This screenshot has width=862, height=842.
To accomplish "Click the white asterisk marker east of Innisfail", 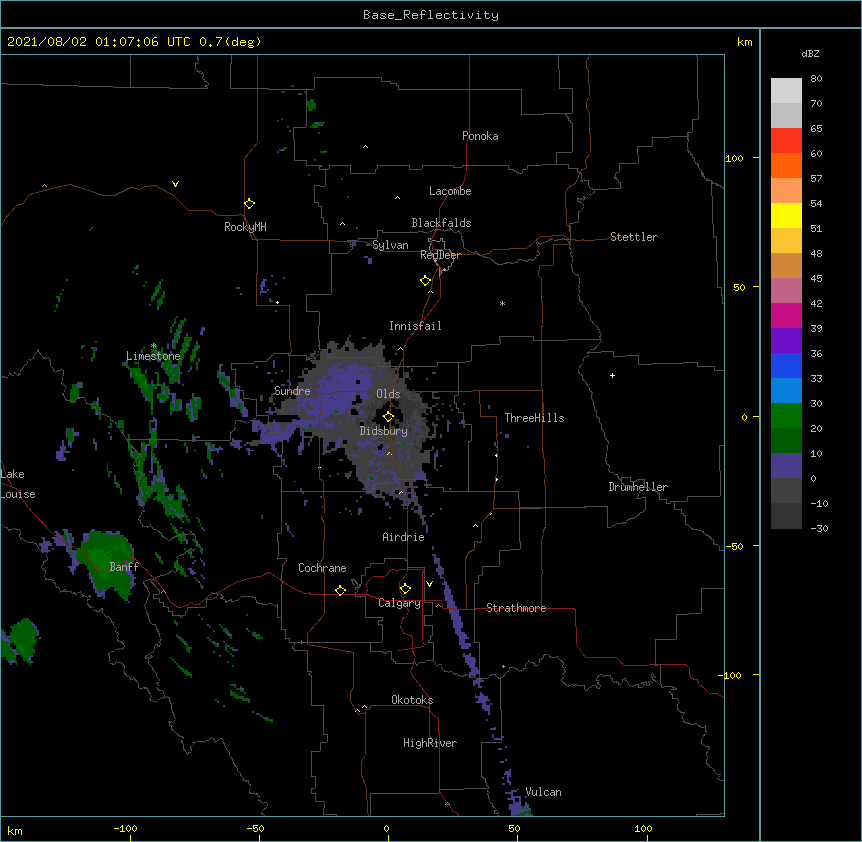I will pyautogui.click(x=502, y=303).
